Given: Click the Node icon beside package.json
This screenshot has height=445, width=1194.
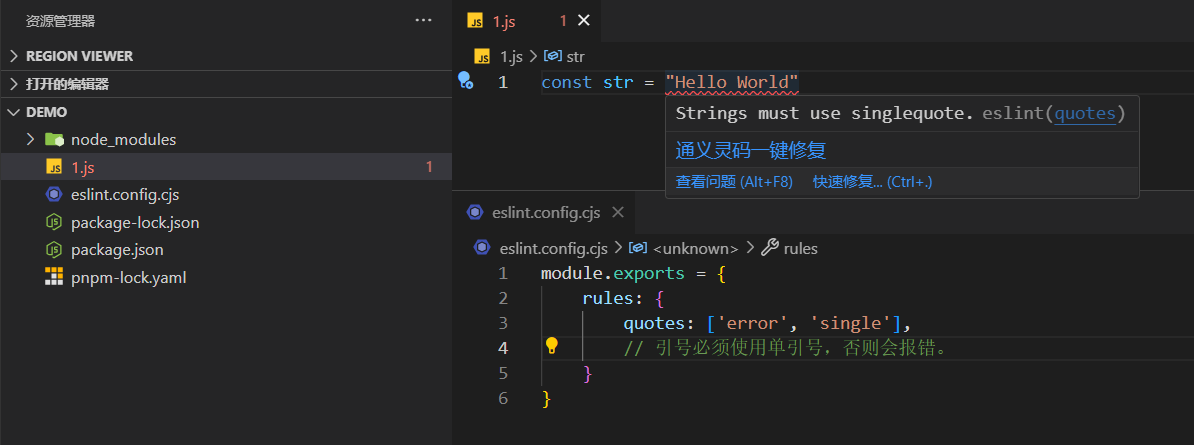Looking at the screenshot, I should pyautogui.click(x=54, y=250).
